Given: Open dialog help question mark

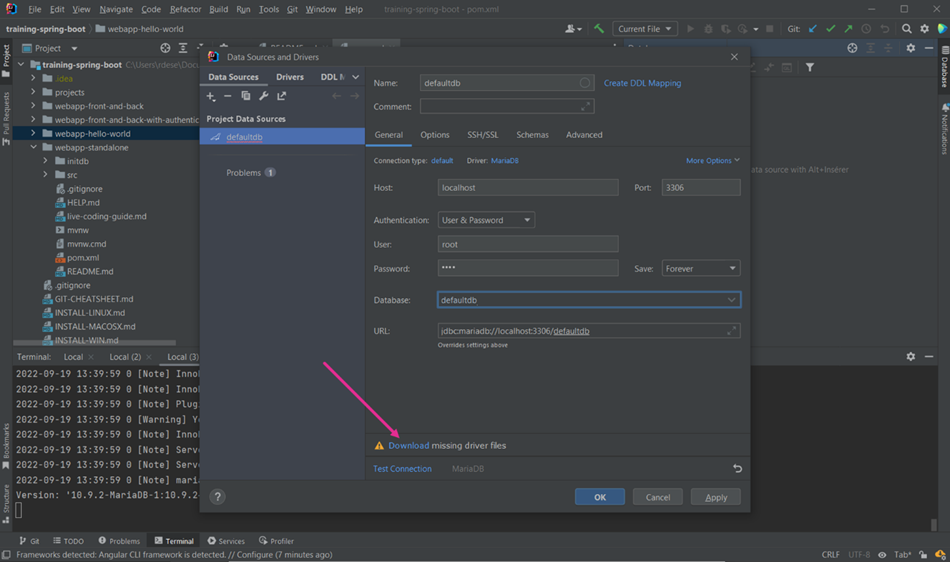Looking at the screenshot, I should [218, 497].
